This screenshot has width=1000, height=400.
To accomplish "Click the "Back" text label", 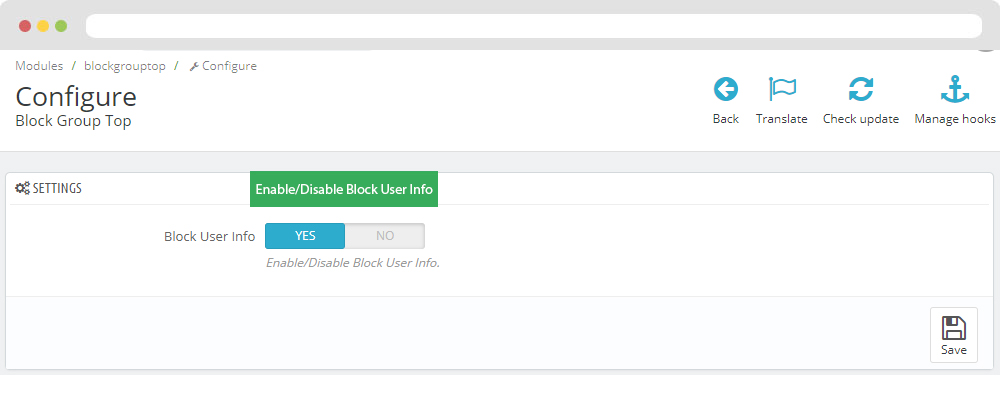I will [726, 119].
